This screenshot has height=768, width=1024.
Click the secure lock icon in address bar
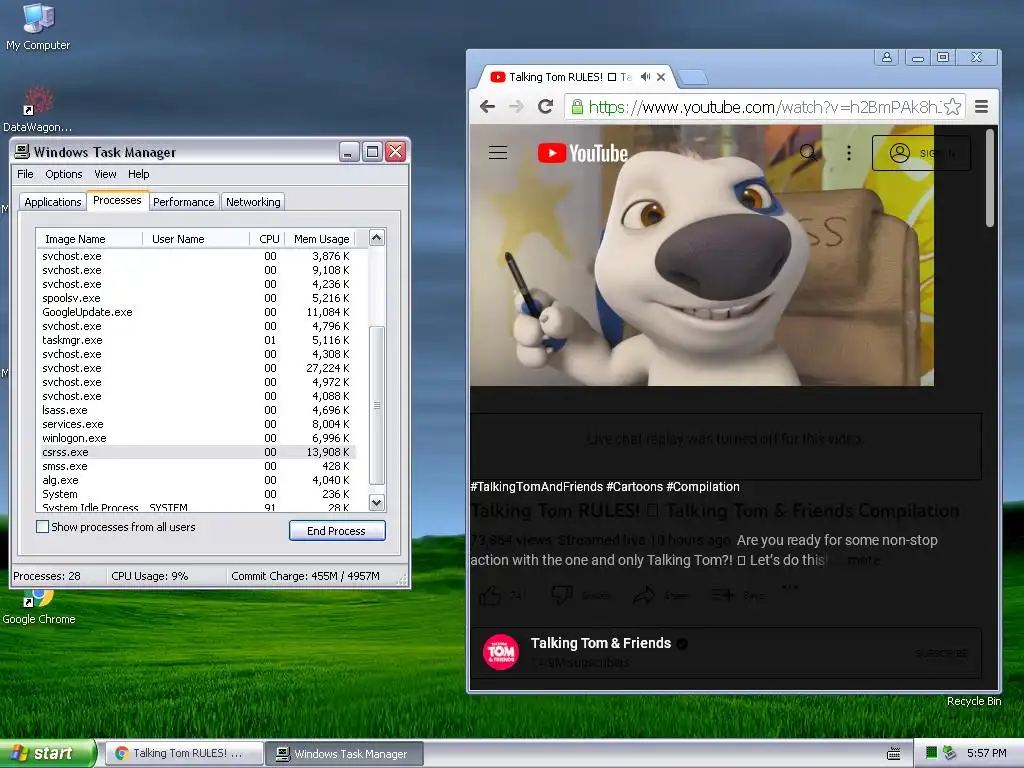pos(577,106)
